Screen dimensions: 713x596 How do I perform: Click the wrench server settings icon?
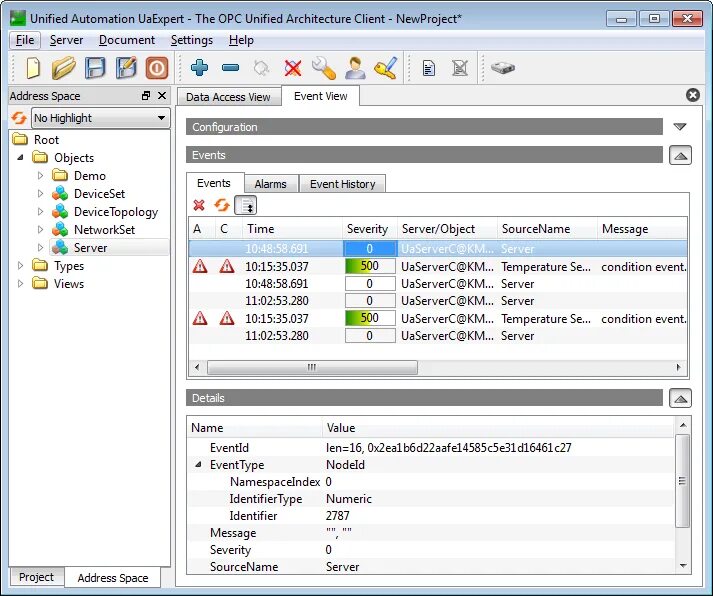click(324, 68)
